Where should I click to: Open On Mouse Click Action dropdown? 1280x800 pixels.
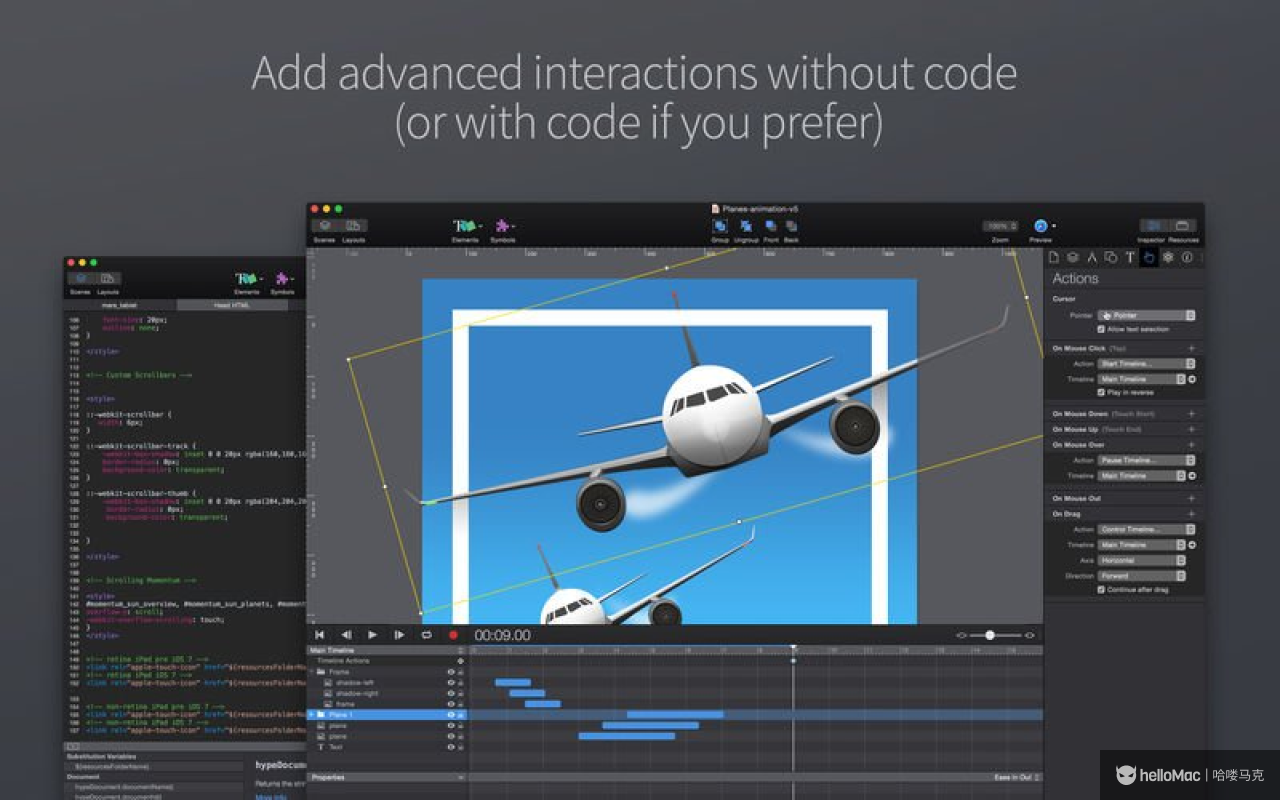tap(1146, 364)
